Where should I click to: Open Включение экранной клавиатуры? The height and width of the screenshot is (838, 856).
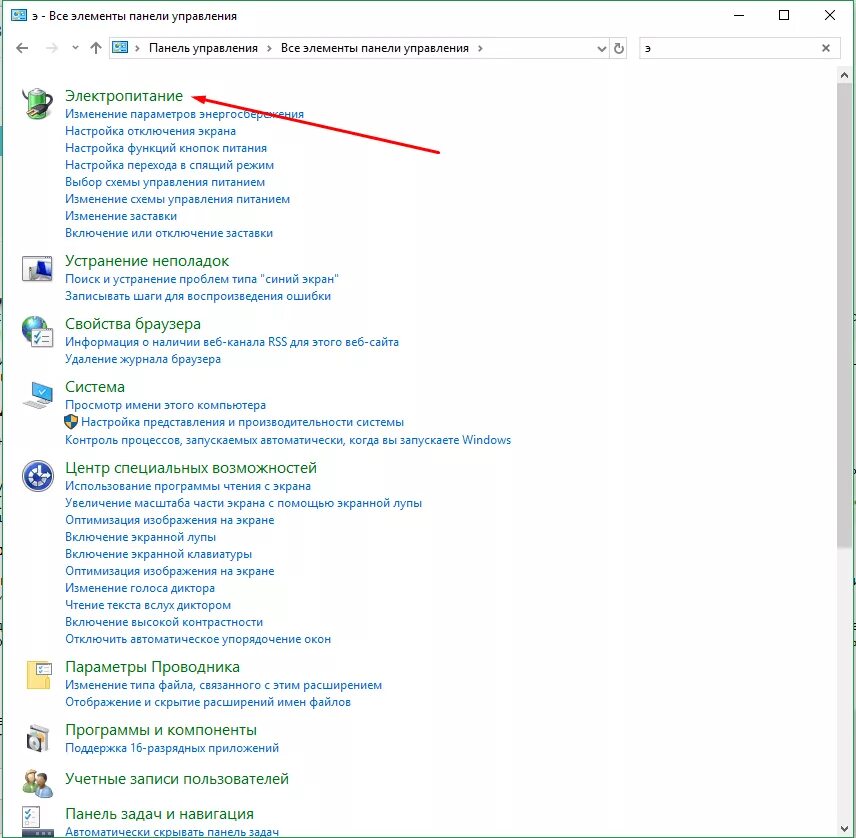click(158, 554)
